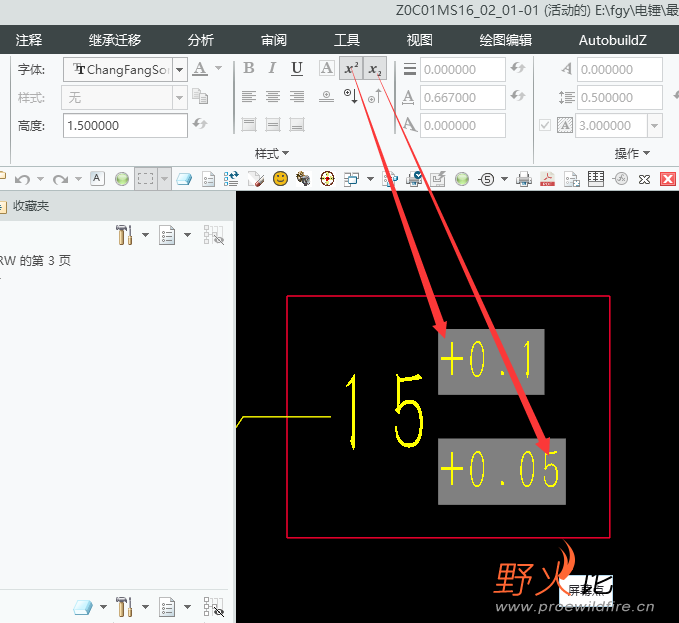Click the hammer-and-wrench settings icon below 收藏夹
679x623 pixels.
(x=124, y=235)
